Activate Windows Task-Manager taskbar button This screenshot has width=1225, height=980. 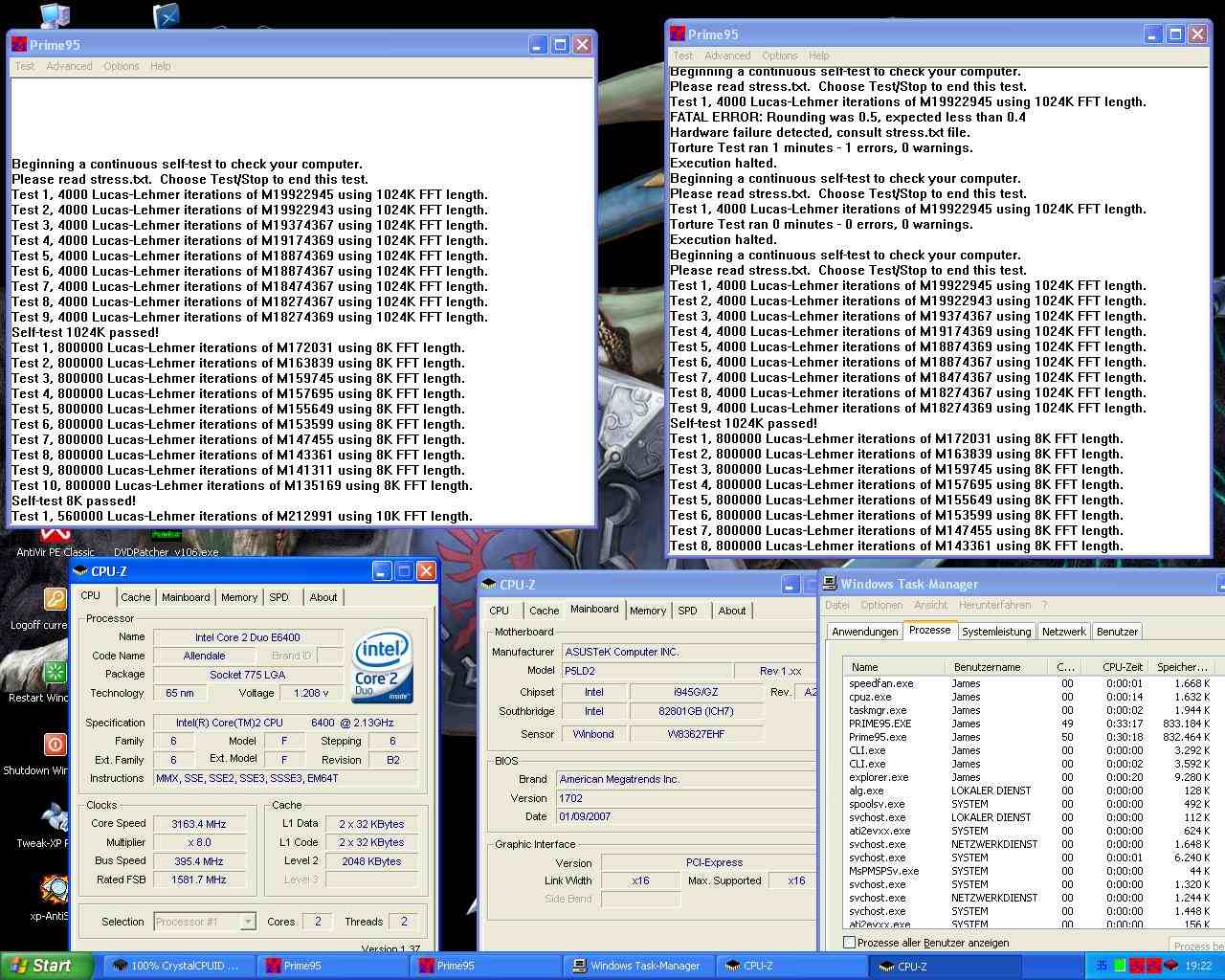click(639, 966)
